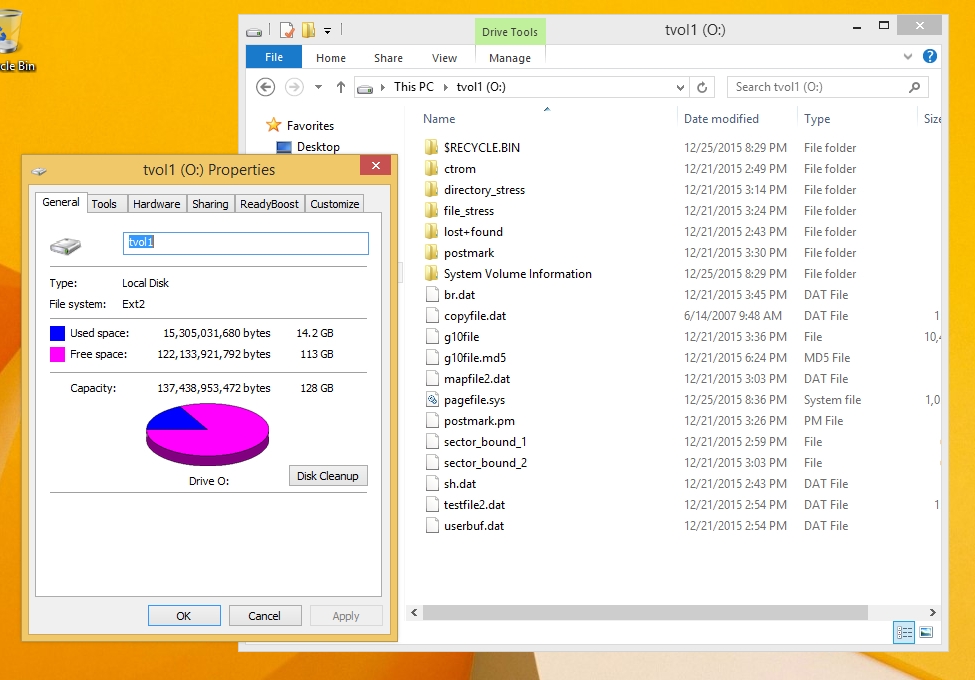Open the Manage ribbon tab

pos(510,58)
